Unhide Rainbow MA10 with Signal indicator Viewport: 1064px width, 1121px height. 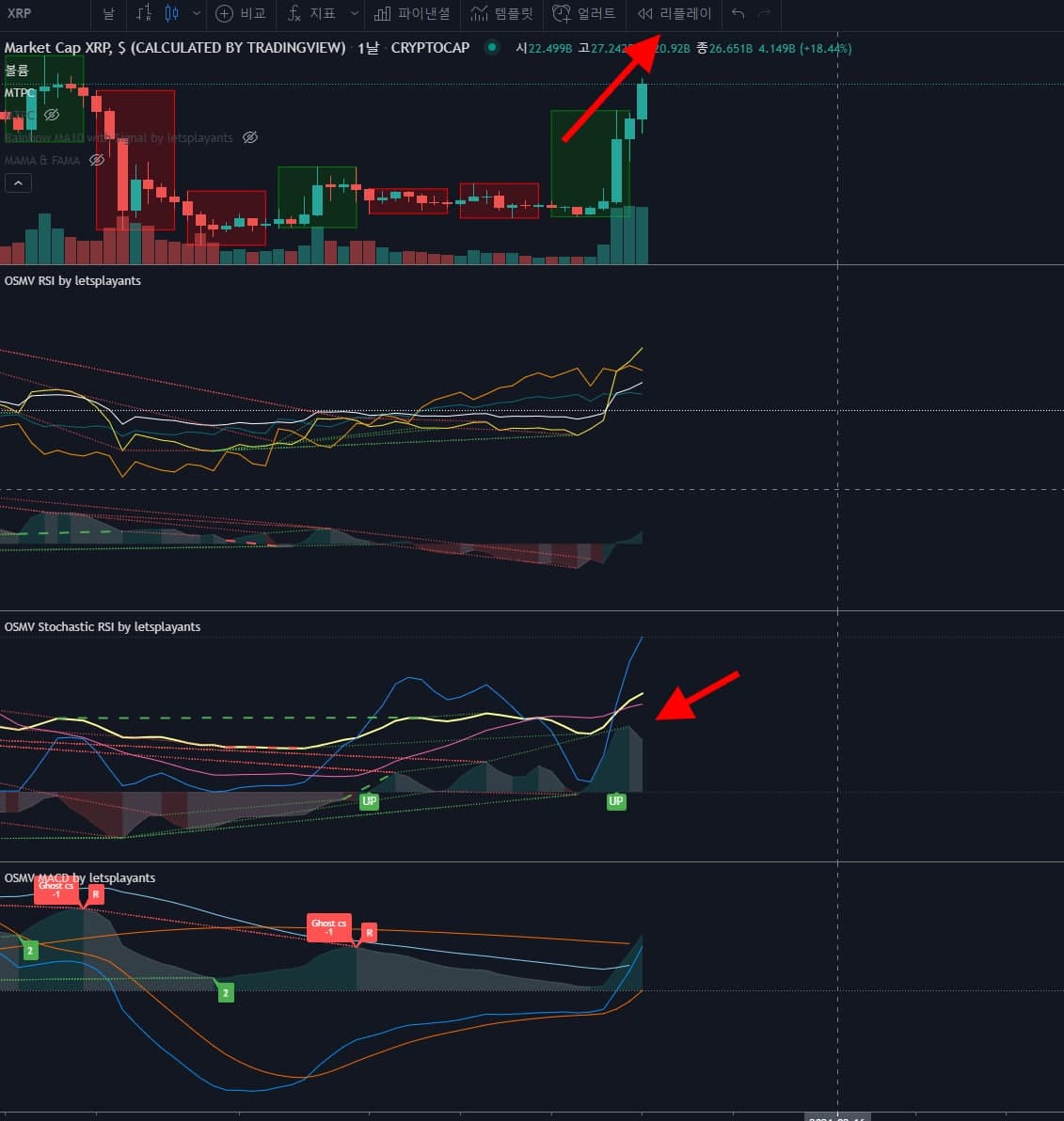tap(249, 137)
